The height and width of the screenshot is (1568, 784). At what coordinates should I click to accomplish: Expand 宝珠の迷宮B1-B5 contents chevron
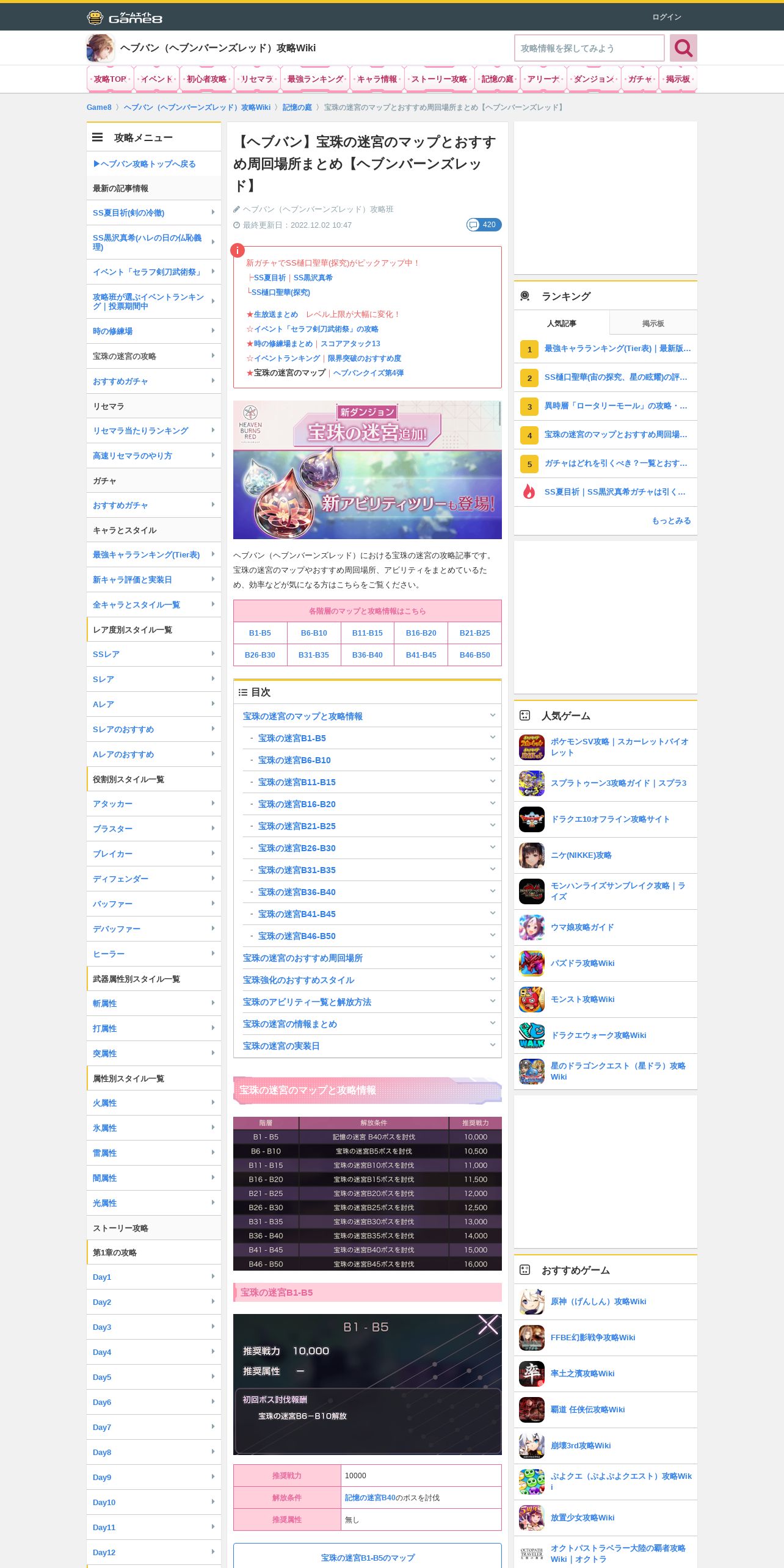[x=492, y=738]
